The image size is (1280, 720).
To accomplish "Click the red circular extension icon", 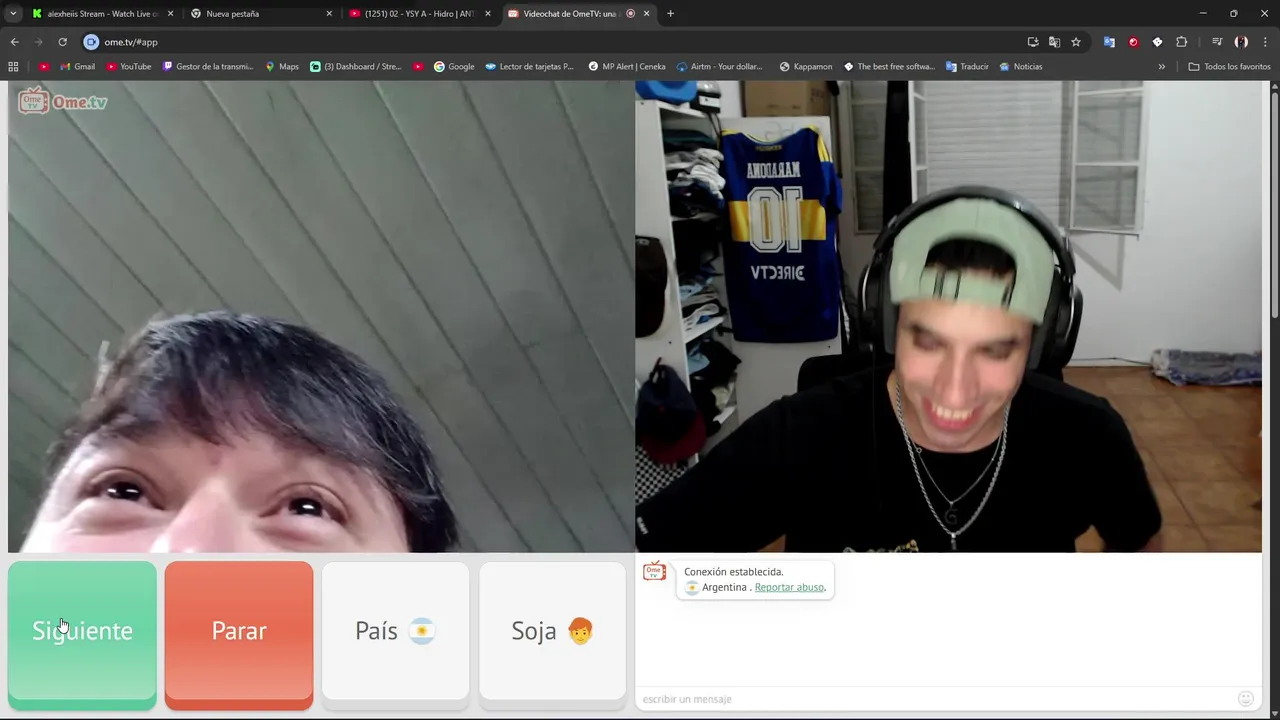I will [1133, 42].
